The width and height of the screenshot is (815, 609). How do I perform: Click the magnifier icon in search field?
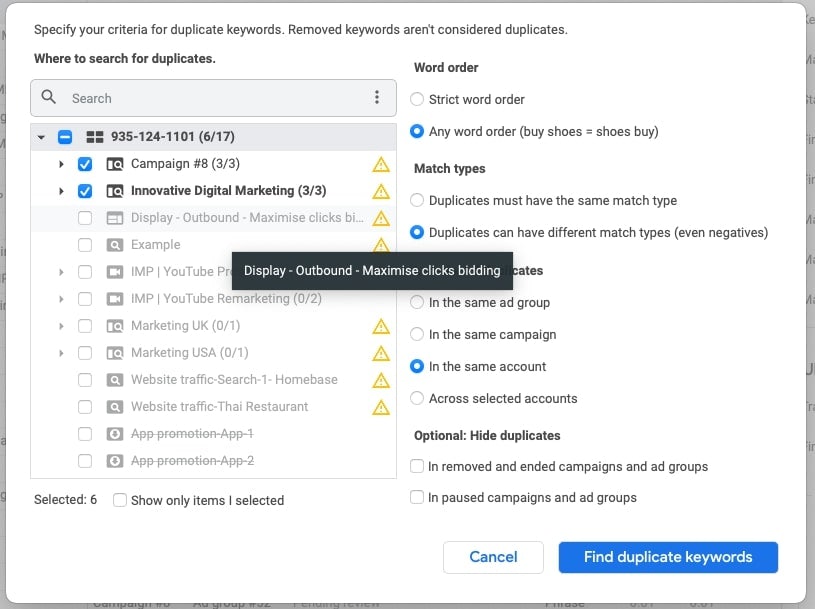(x=49, y=98)
